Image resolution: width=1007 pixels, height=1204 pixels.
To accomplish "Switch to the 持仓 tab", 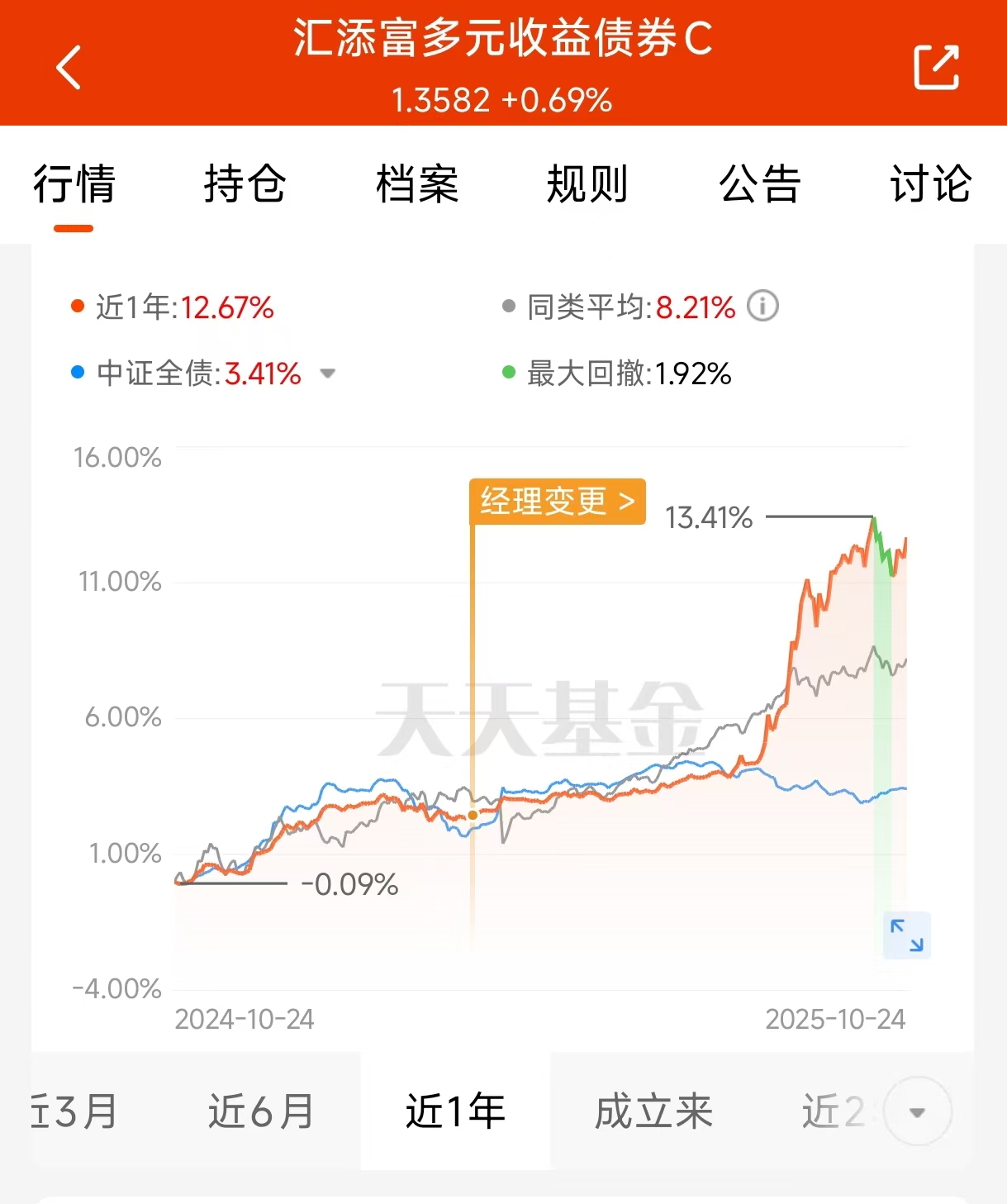I will 245,183.
